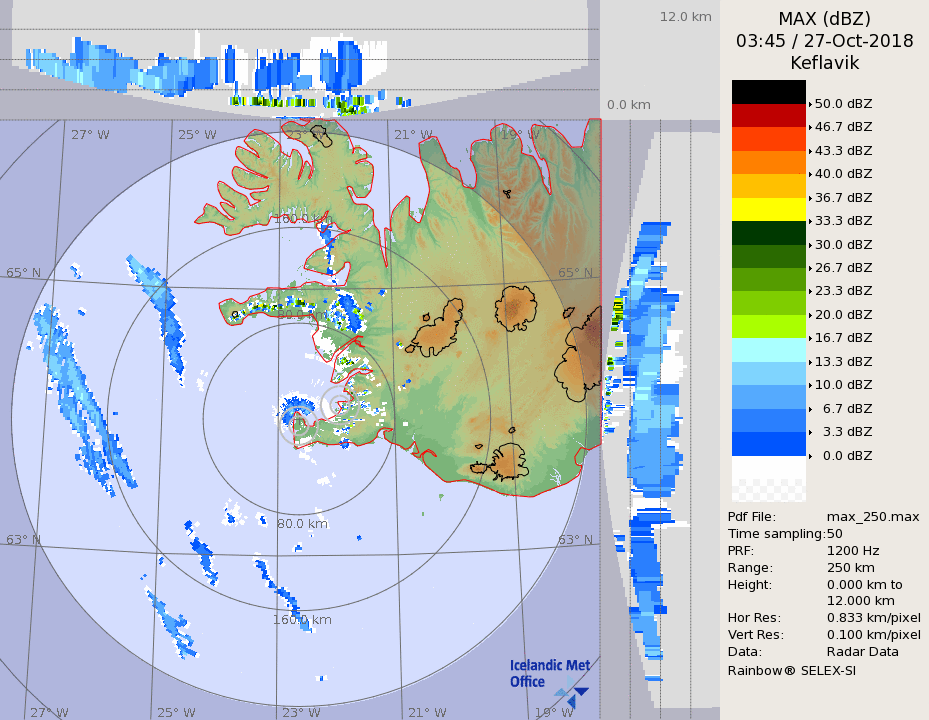Screen dimensions: 929x720
Task: Click the Keflavik station name
Action: pos(824,63)
